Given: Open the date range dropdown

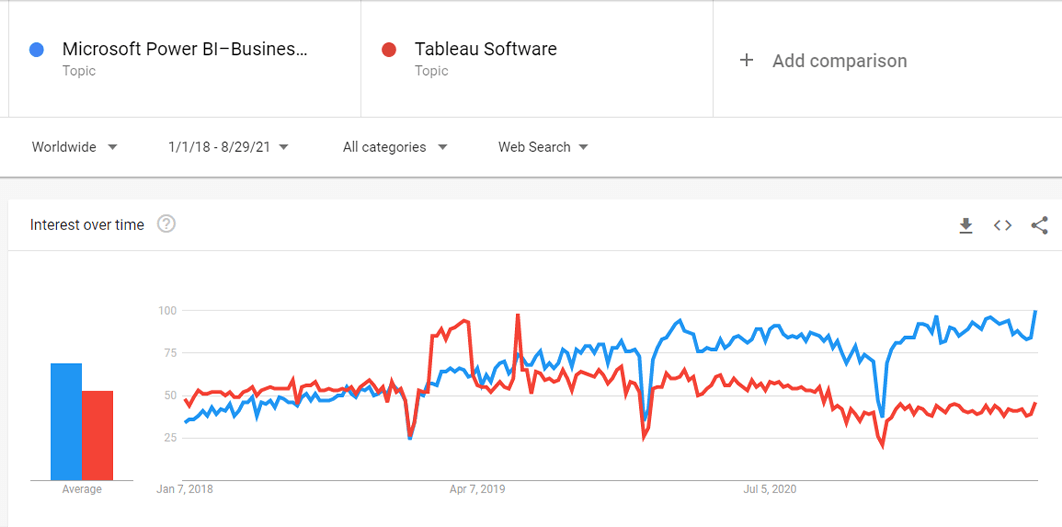Looking at the screenshot, I should tap(229, 147).
